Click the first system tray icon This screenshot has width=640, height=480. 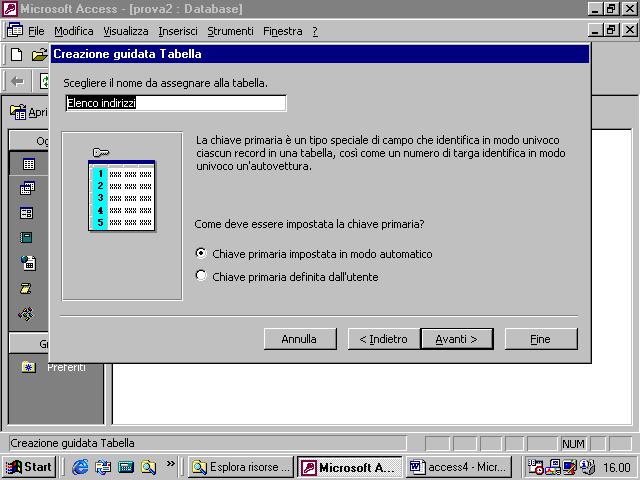[x=536, y=467]
